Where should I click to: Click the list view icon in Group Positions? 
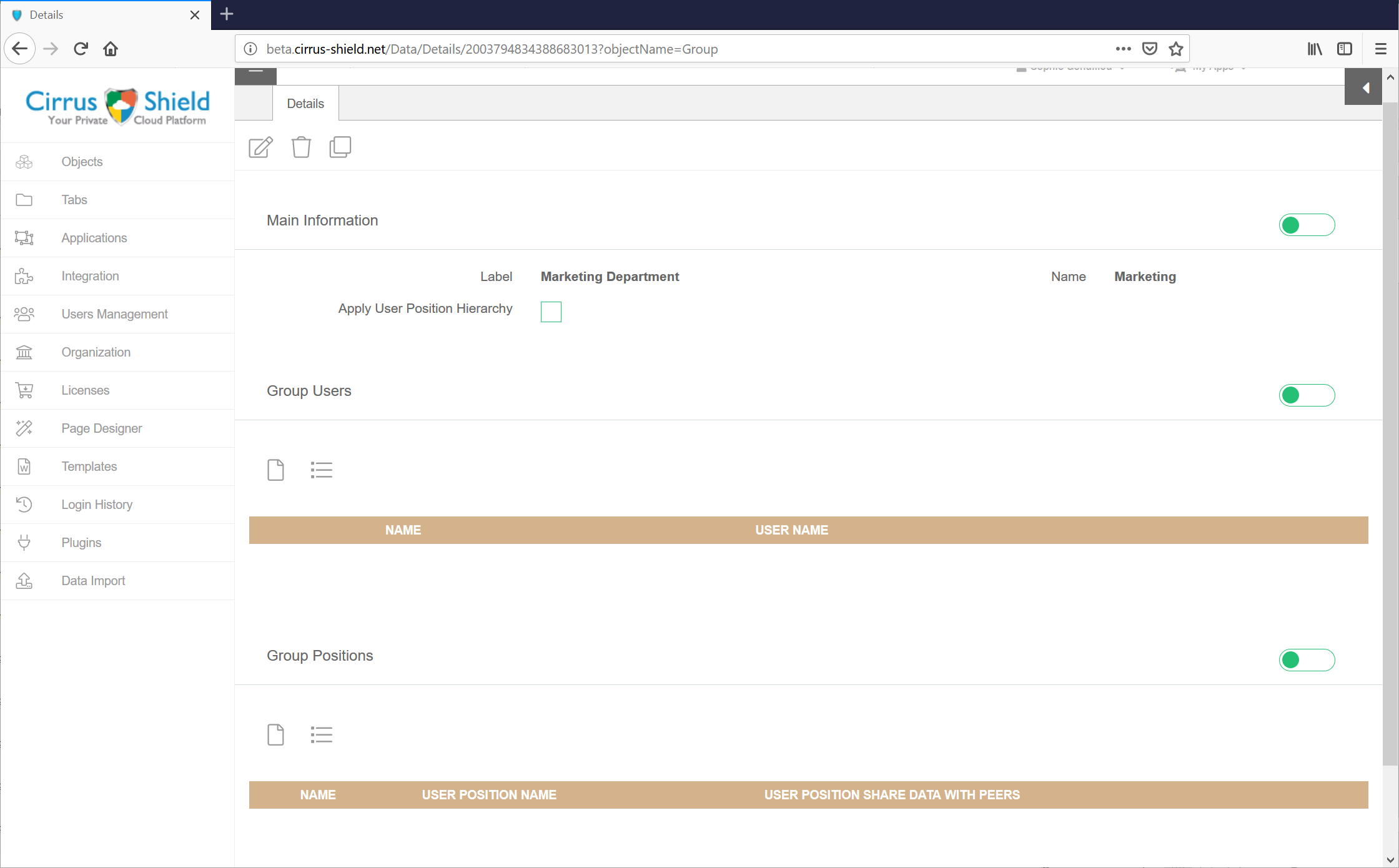pyautogui.click(x=322, y=735)
